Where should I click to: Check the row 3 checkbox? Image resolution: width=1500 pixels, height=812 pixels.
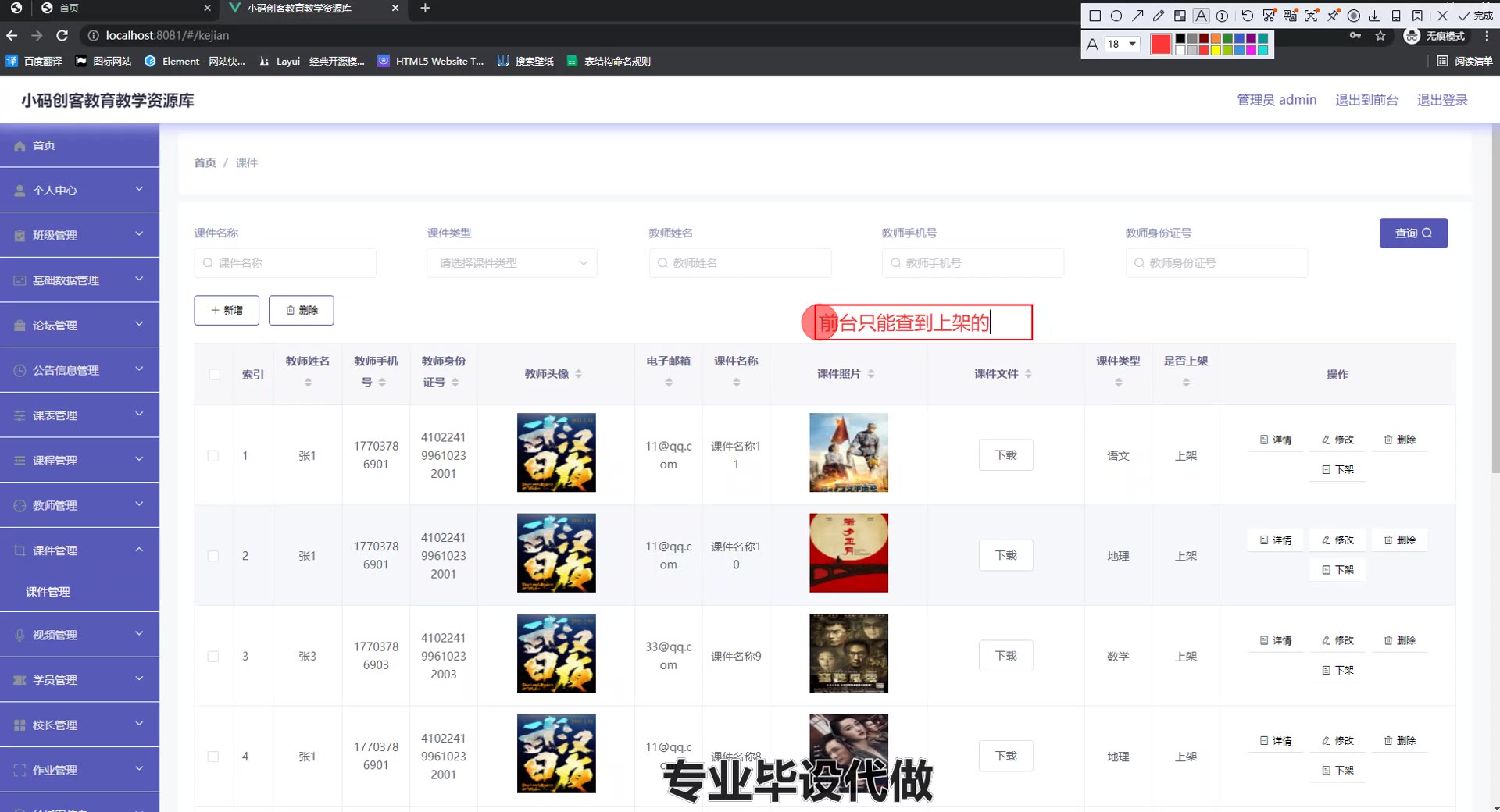213,657
